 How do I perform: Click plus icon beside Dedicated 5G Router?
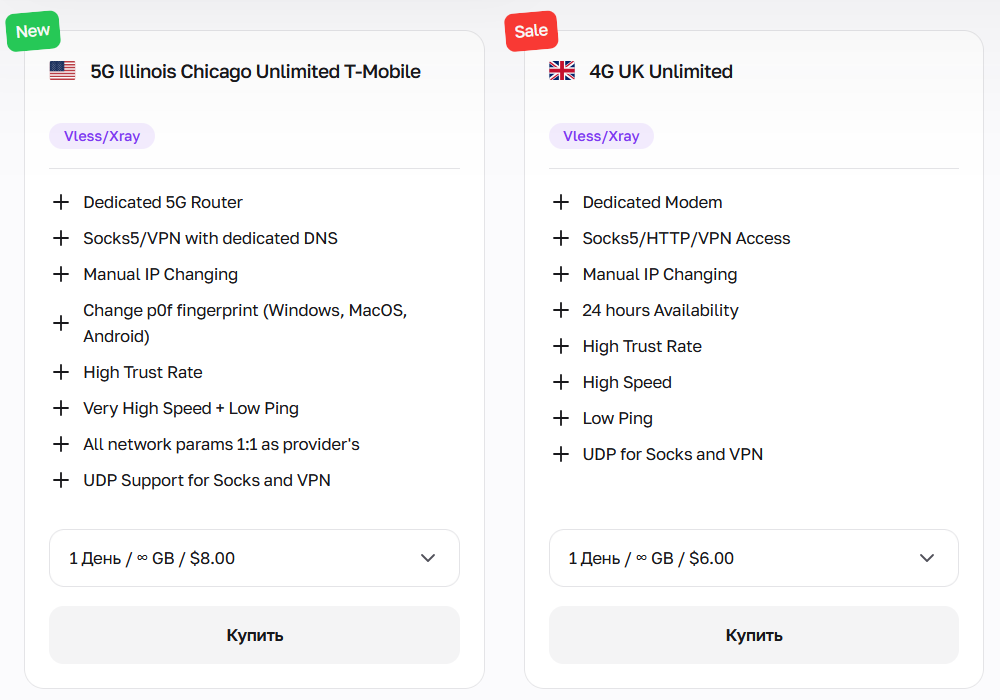point(61,202)
